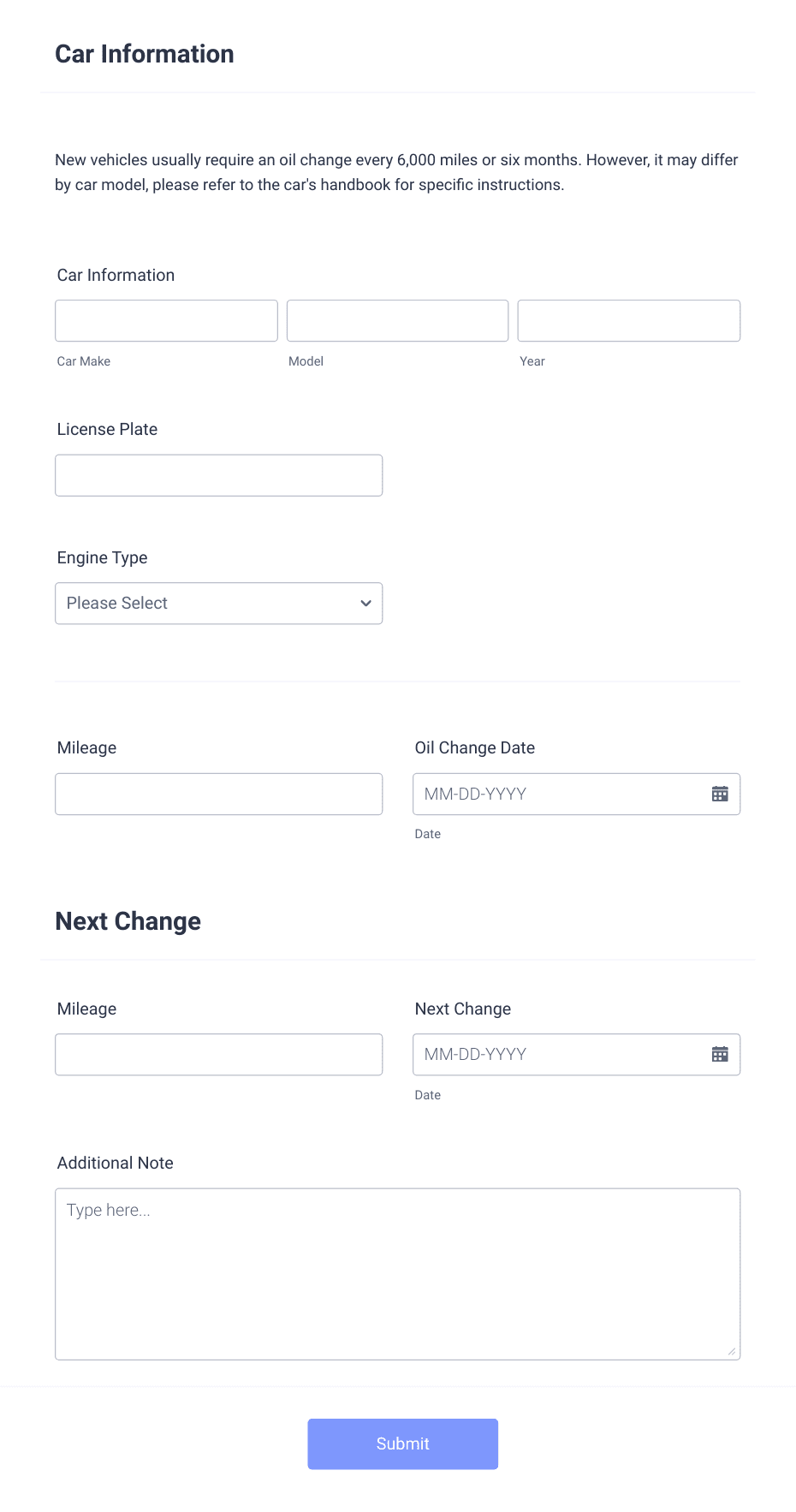Focus the Year input field
This screenshot has width=796, height=1512.
click(x=628, y=320)
